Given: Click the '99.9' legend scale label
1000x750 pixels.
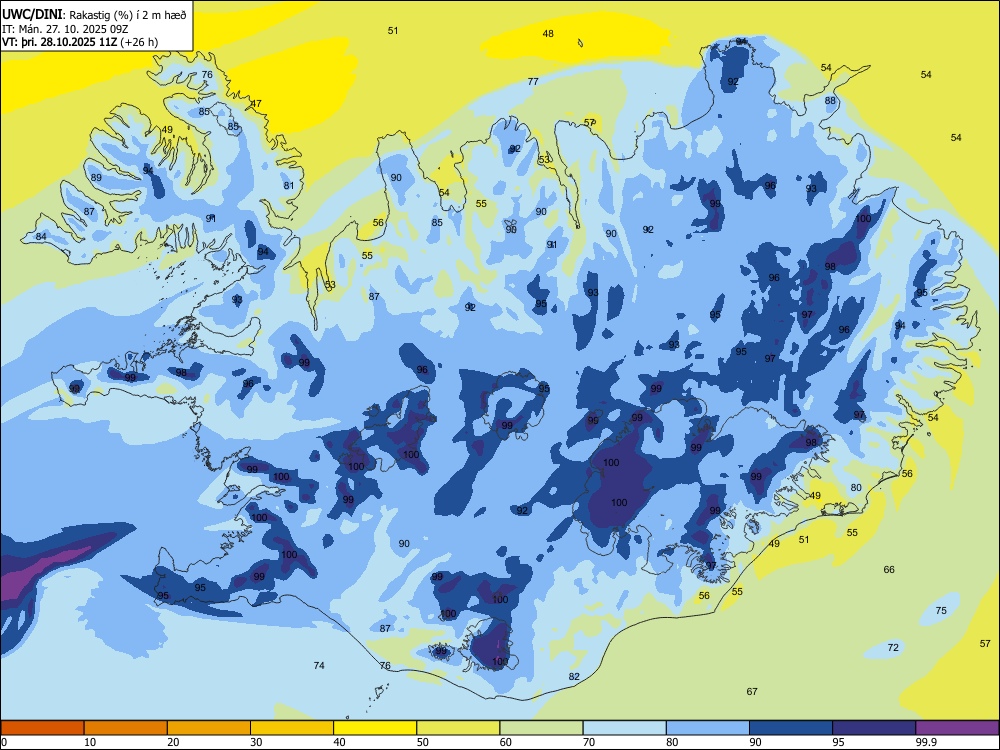Looking at the screenshot, I should 926,742.
